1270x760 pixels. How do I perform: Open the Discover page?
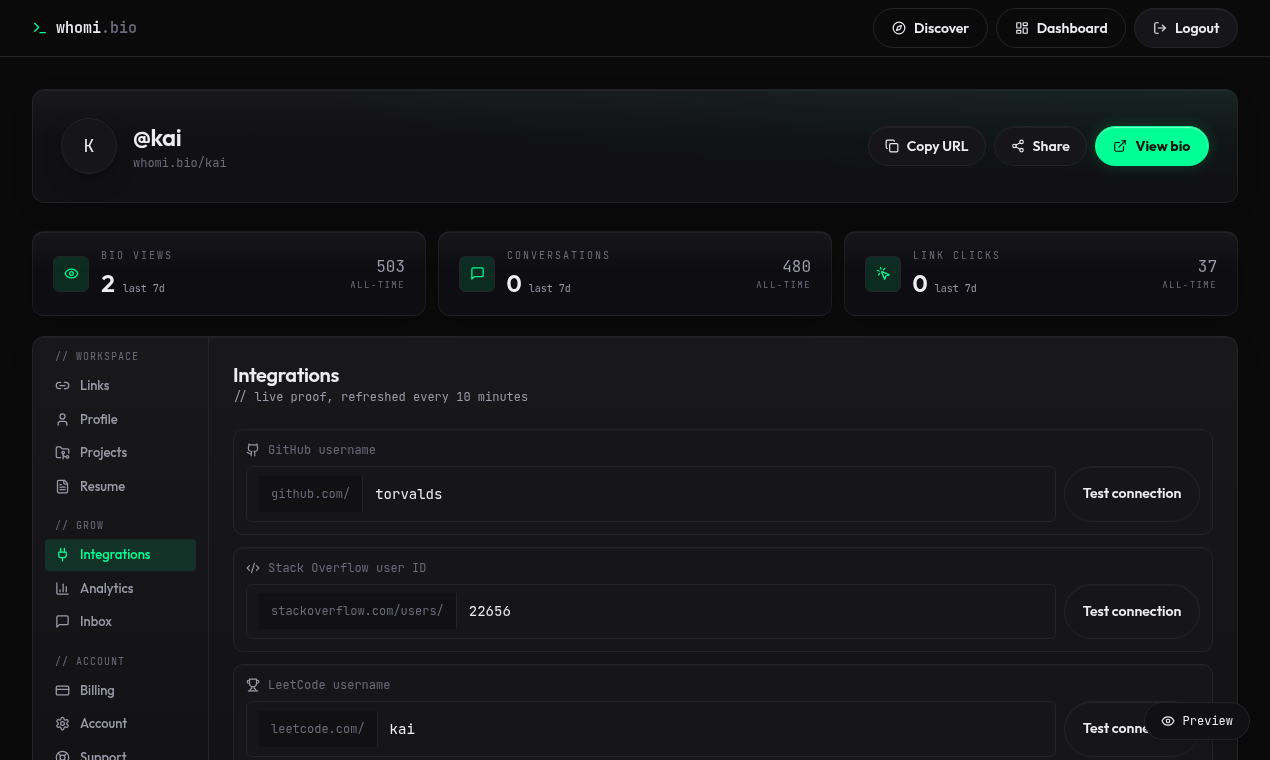pos(930,28)
